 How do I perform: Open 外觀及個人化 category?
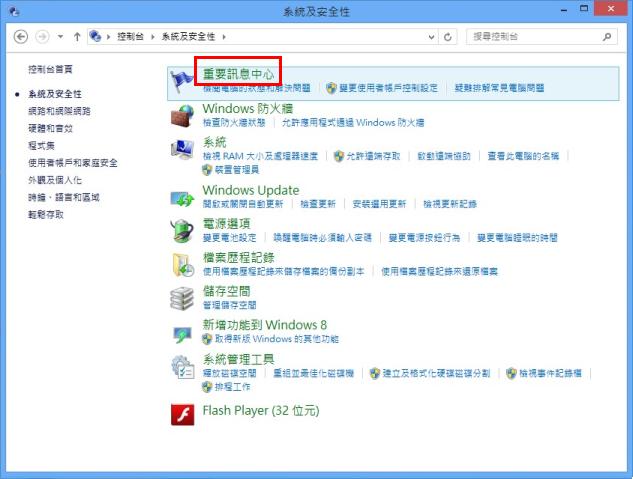54,180
